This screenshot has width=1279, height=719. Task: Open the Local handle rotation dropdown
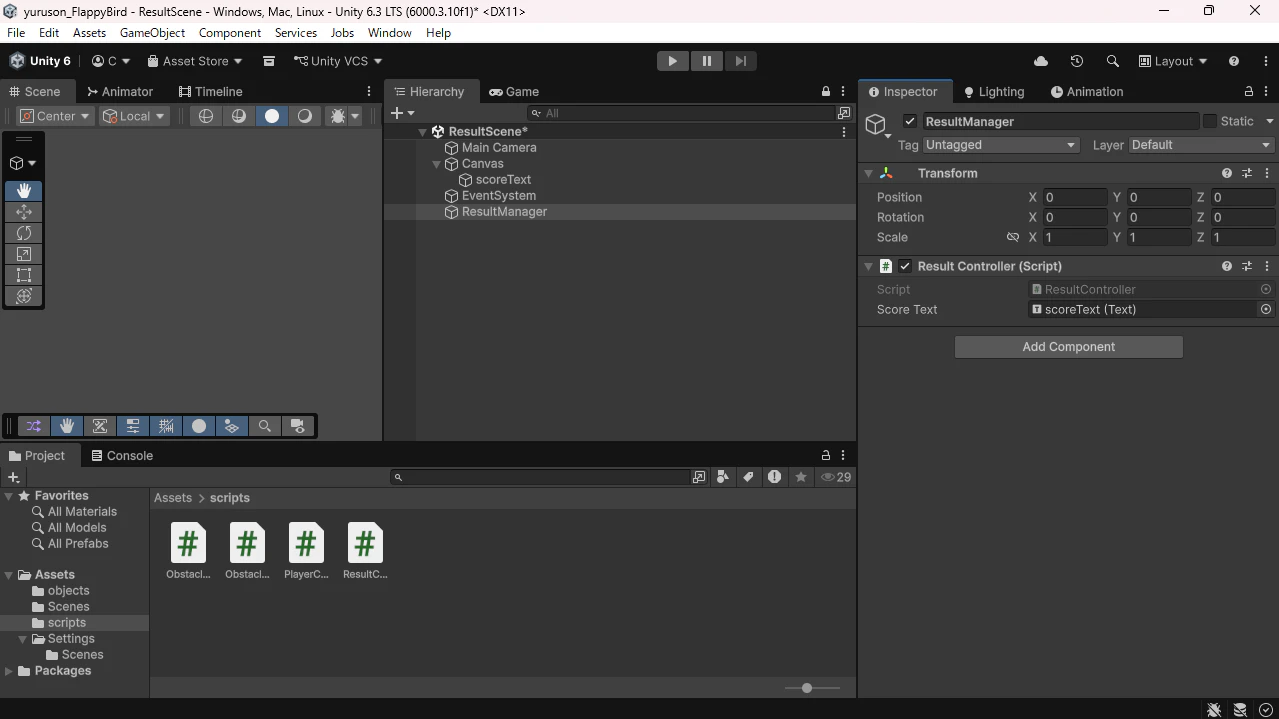(133, 116)
